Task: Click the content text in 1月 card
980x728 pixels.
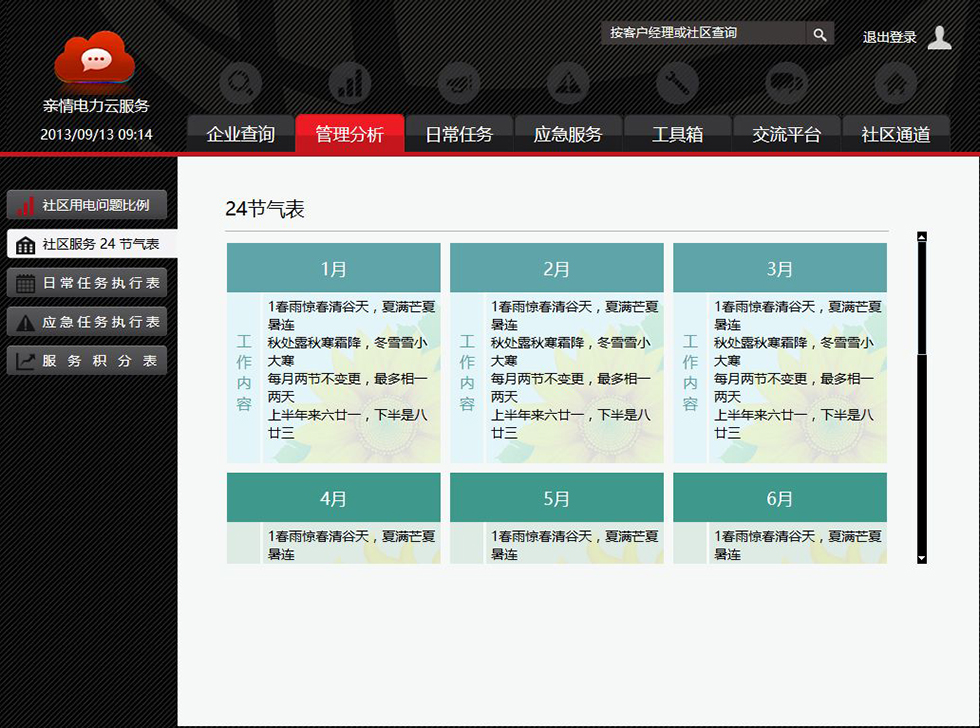Action: (x=351, y=369)
